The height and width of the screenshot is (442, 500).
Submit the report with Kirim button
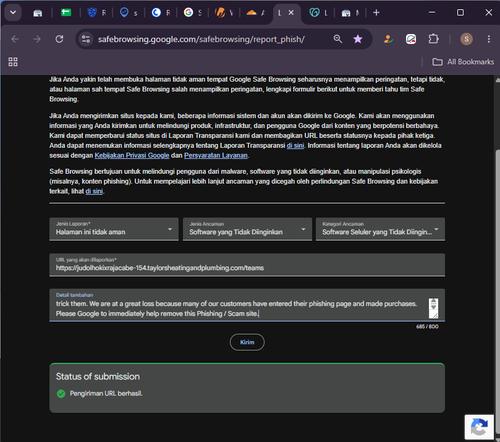click(247, 342)
